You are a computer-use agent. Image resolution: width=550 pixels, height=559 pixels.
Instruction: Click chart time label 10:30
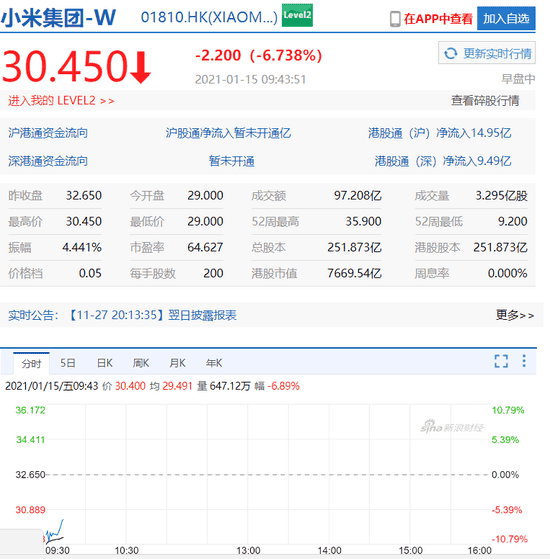pos(127,550)
